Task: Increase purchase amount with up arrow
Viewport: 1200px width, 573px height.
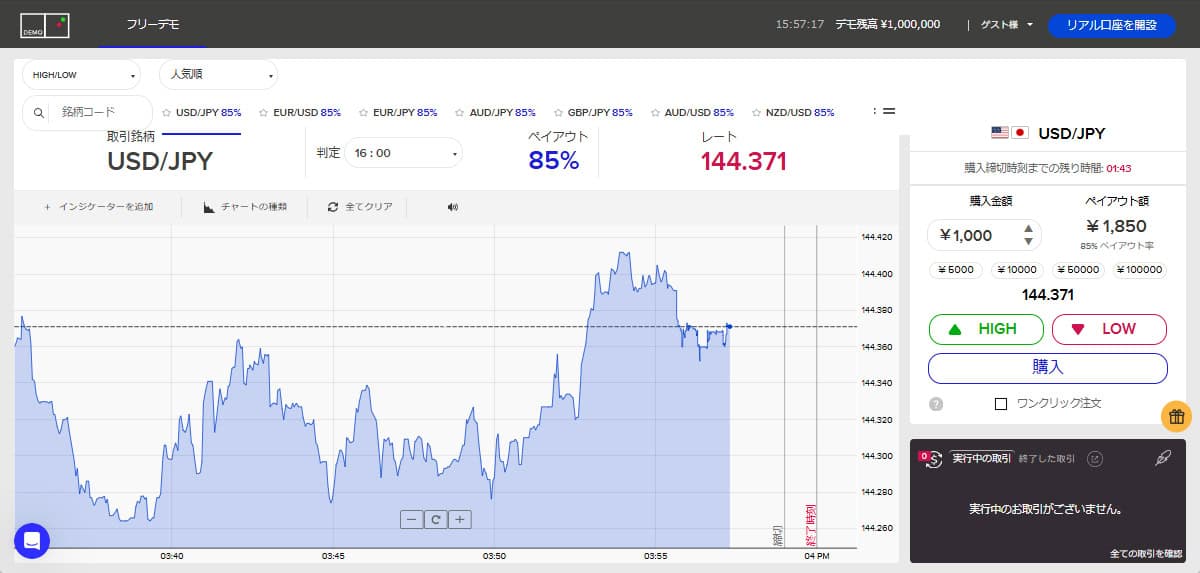Action: pyautogui.click(x=1028, y=229)
